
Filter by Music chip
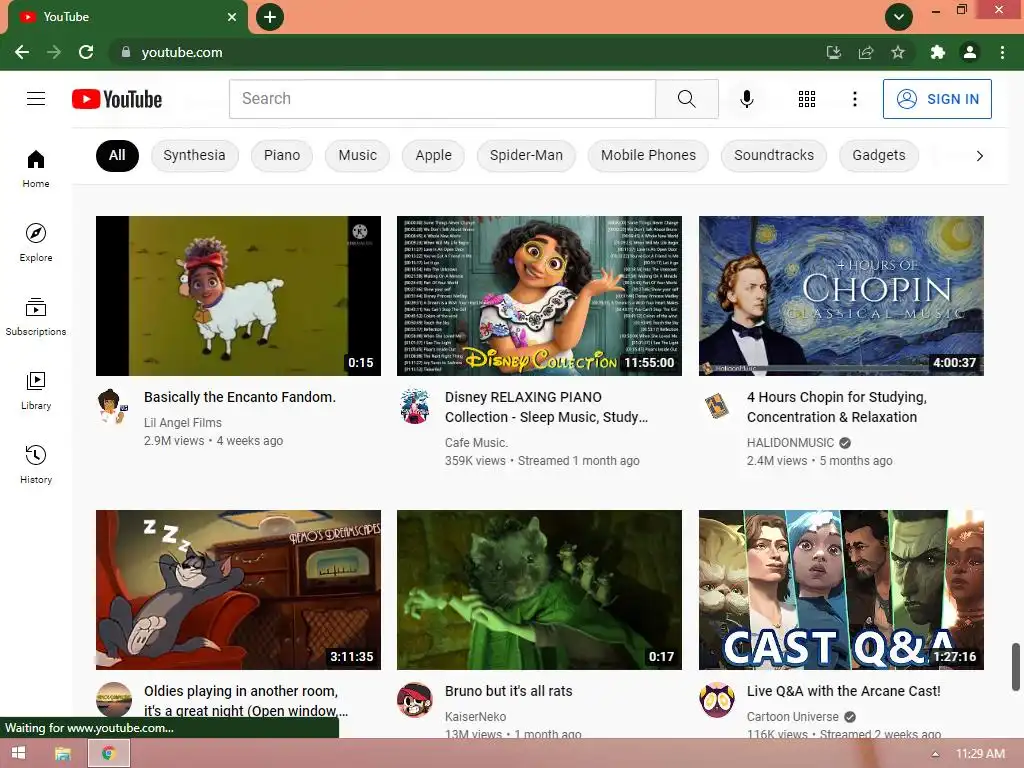[x=357, y=155]
